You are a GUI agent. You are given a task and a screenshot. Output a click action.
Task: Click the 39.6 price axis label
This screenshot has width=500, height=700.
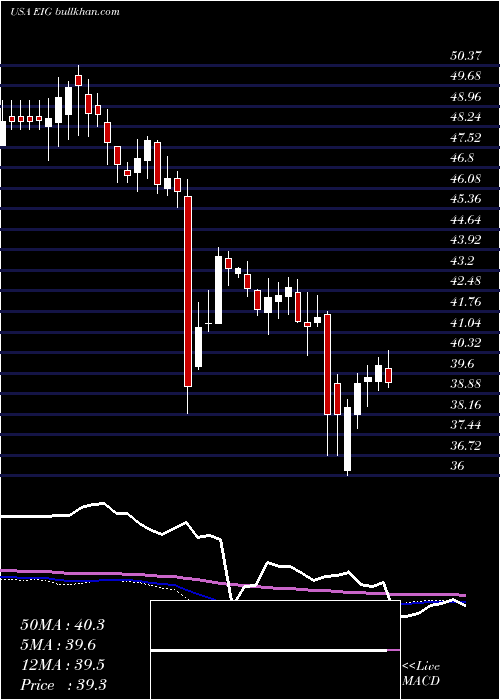(x=463, y=363)
